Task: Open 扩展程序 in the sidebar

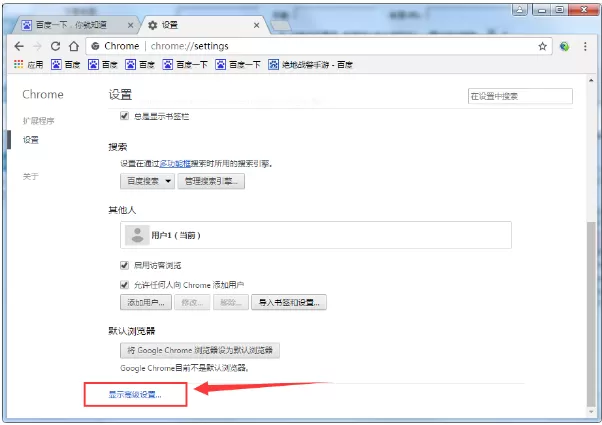Action: point(38,121)
